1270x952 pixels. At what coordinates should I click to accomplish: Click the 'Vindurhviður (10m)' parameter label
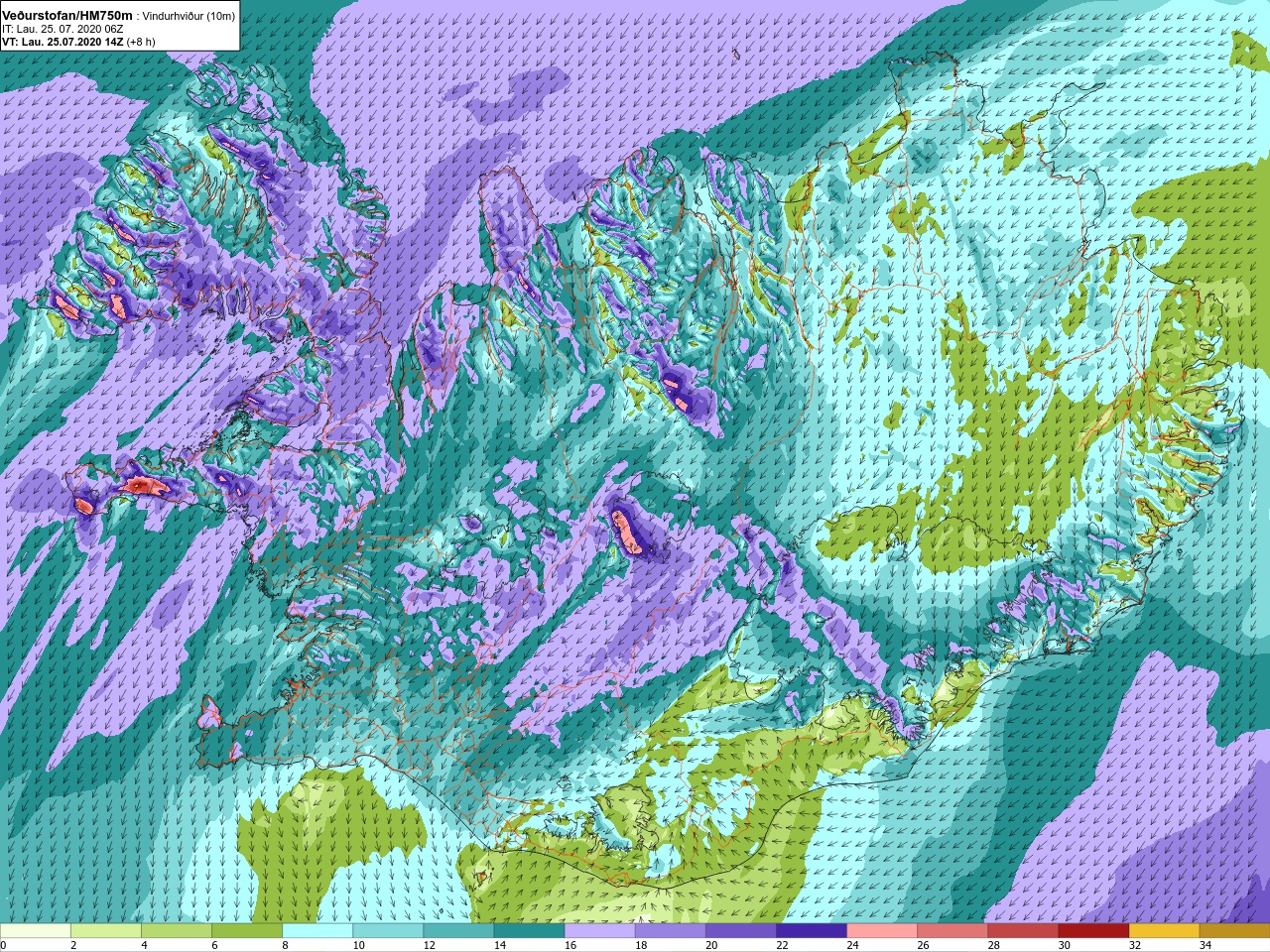190,17
